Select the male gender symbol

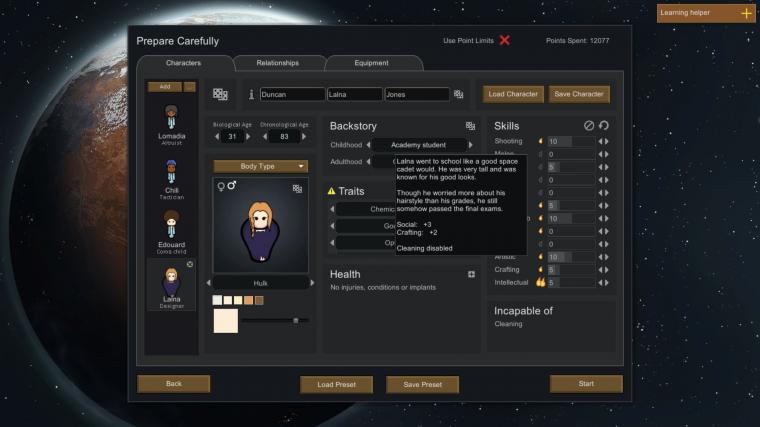tap(232, 185)
